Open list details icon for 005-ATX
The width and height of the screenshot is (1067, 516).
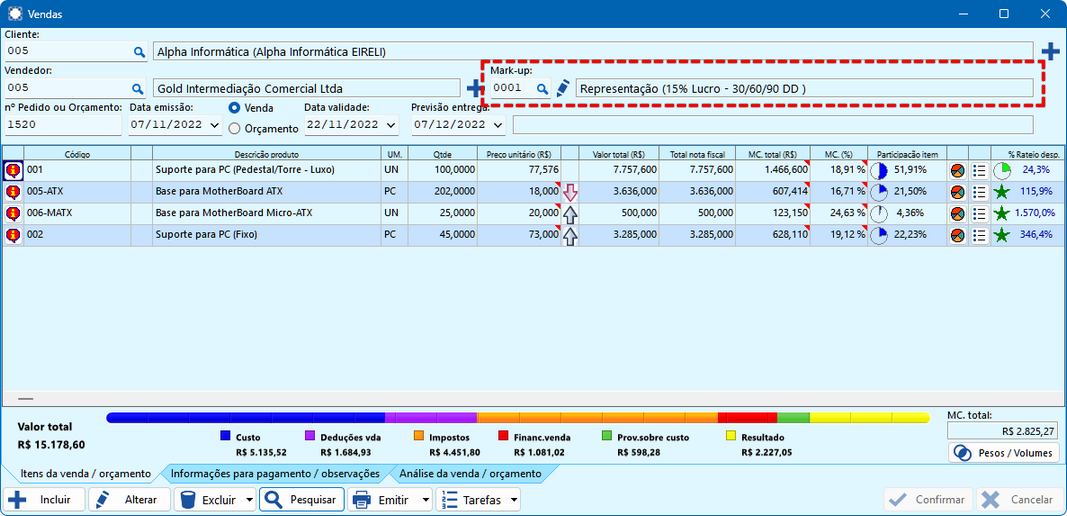(979, 192)
